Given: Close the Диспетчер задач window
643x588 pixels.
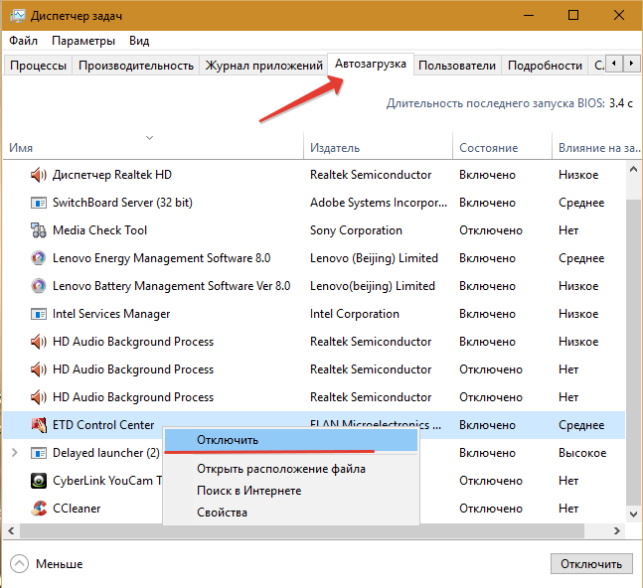Looking at the screenshot, I should pos(619,16).
